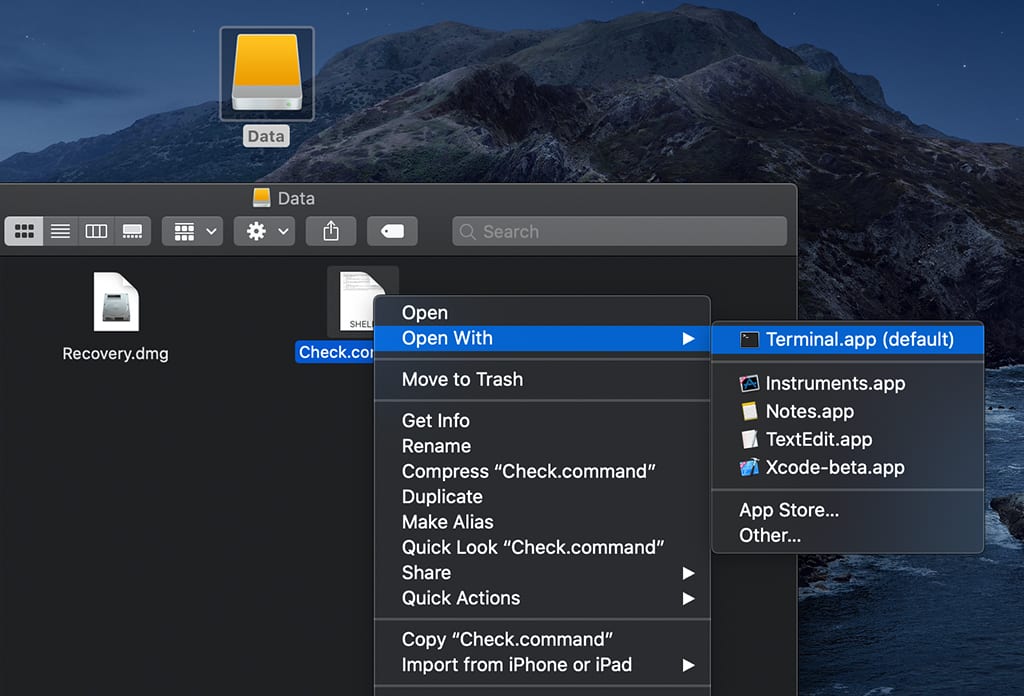Click the magnifier icon in Search field

click(468, 232)
